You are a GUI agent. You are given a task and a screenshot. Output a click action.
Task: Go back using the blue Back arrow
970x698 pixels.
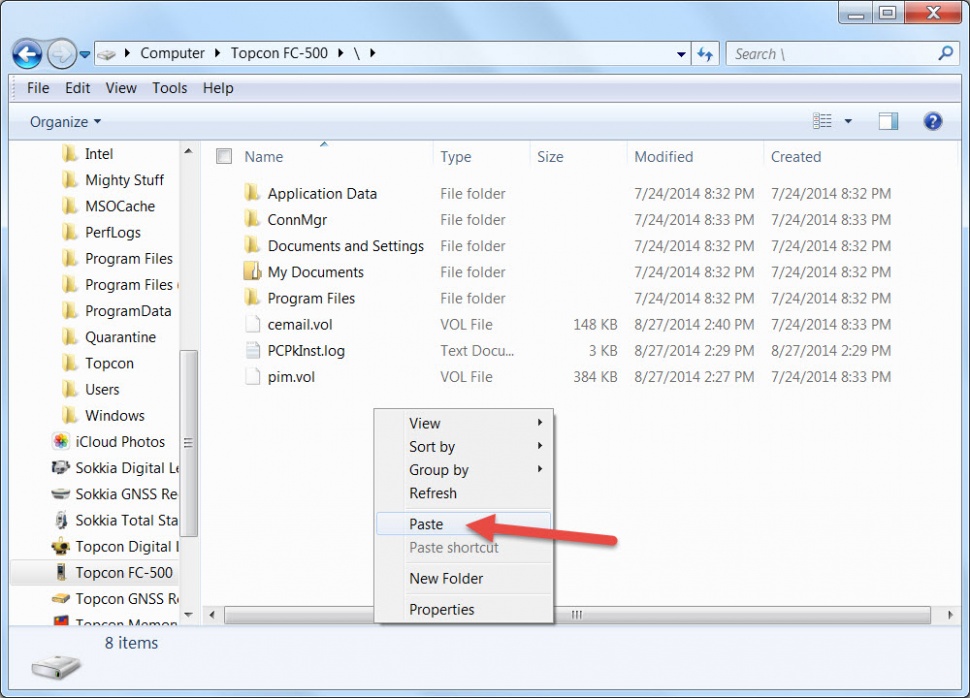coord(27,54)
